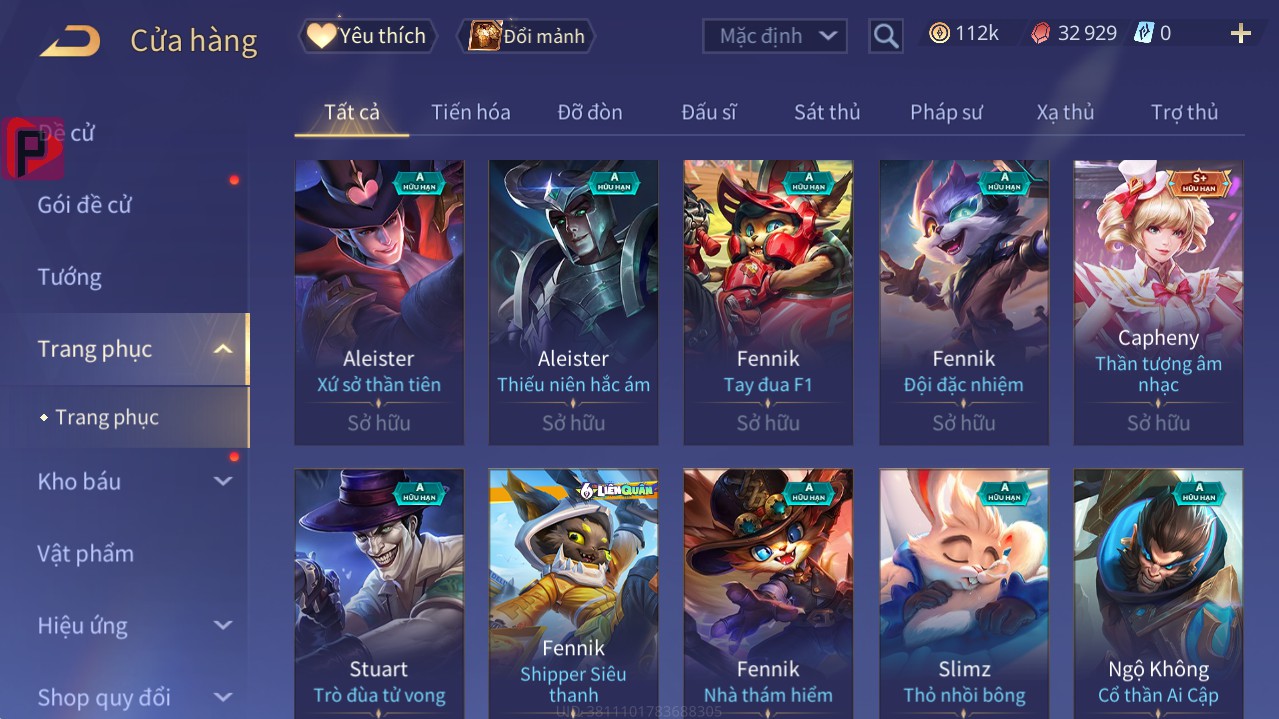Tap the plus icon to add currency
The image size is (1279, 719).
tap(1241, 34)
